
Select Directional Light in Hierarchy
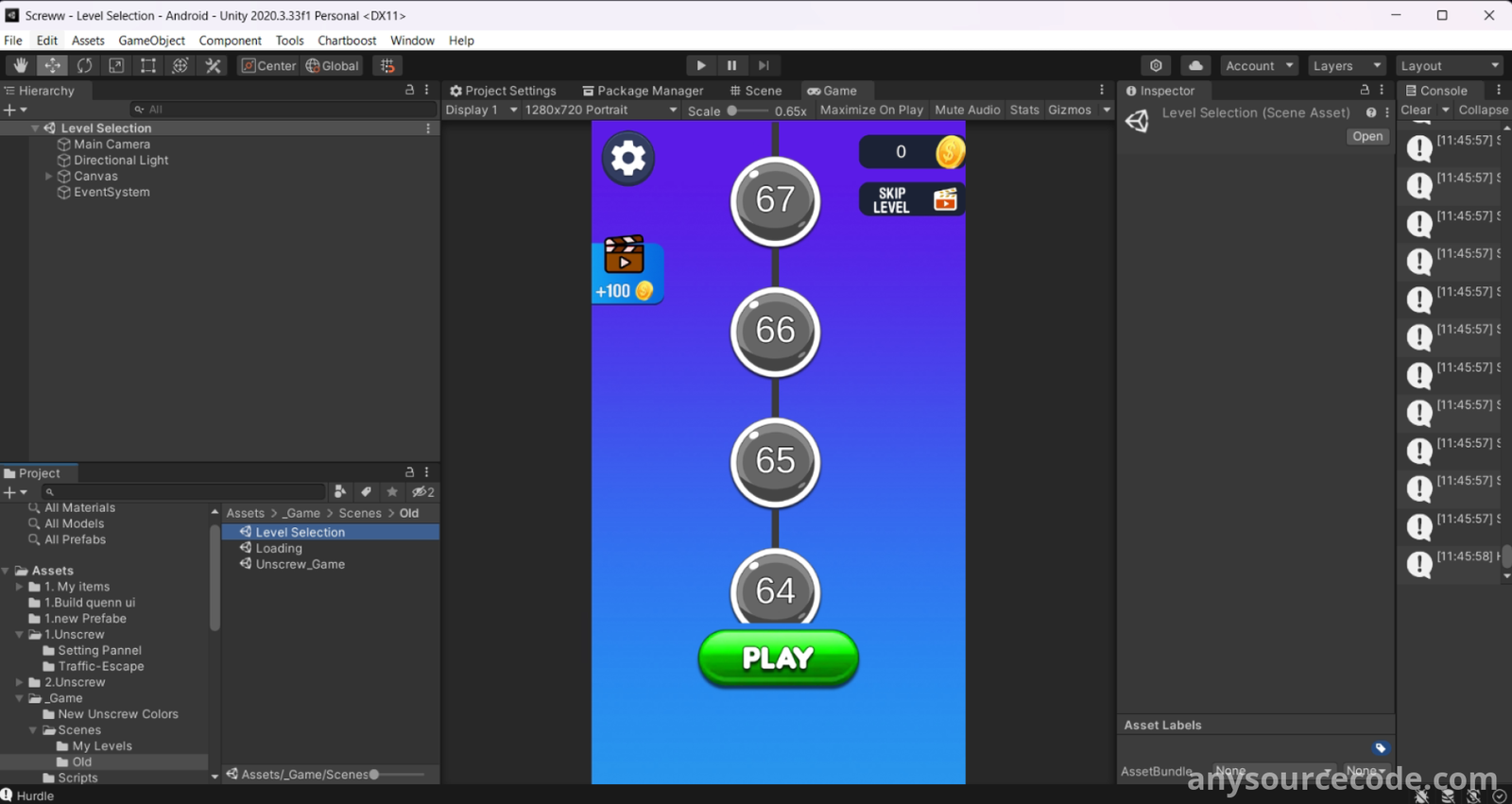(x=121, y=161)
